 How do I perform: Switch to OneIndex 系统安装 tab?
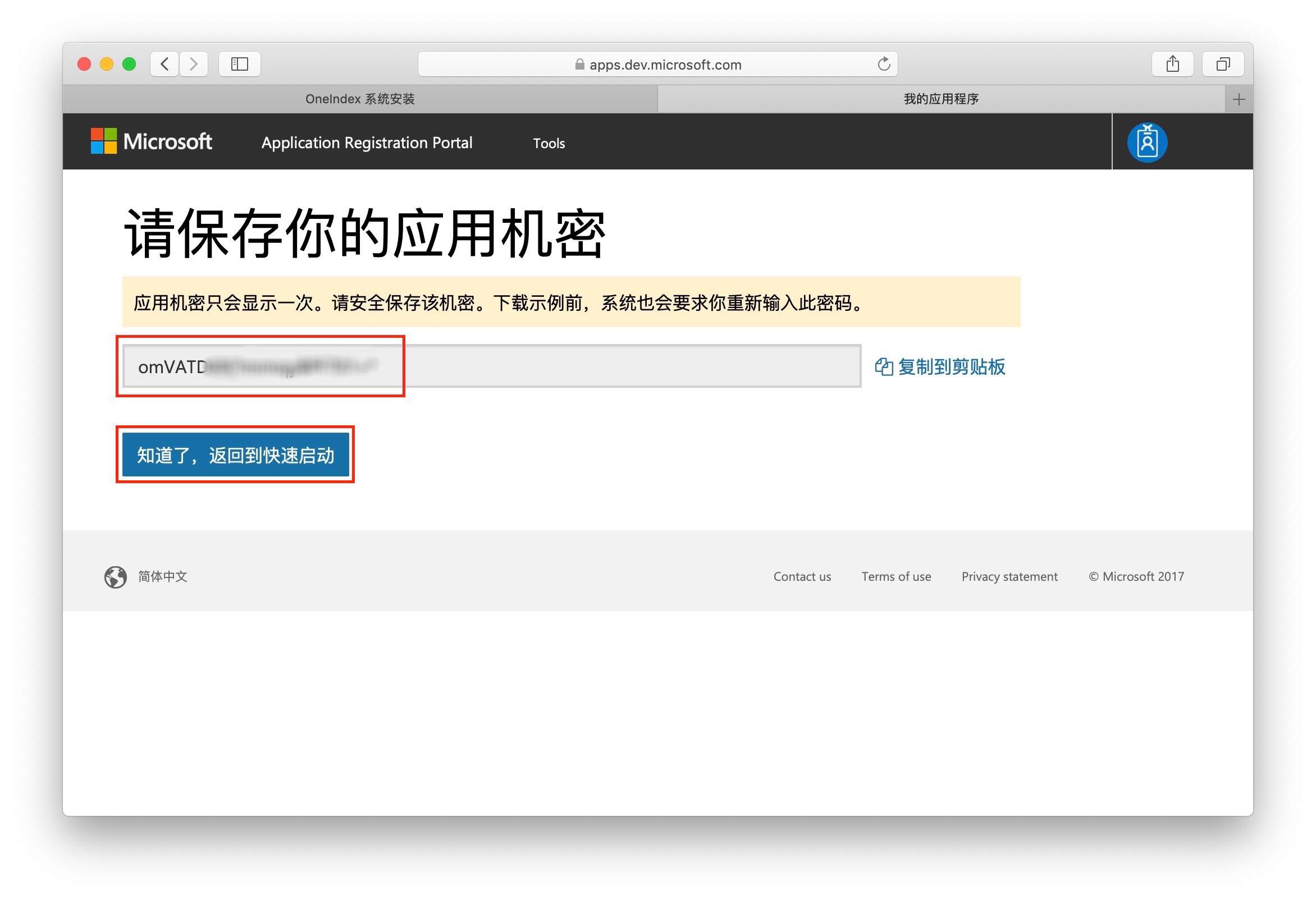tap(359, 99)
